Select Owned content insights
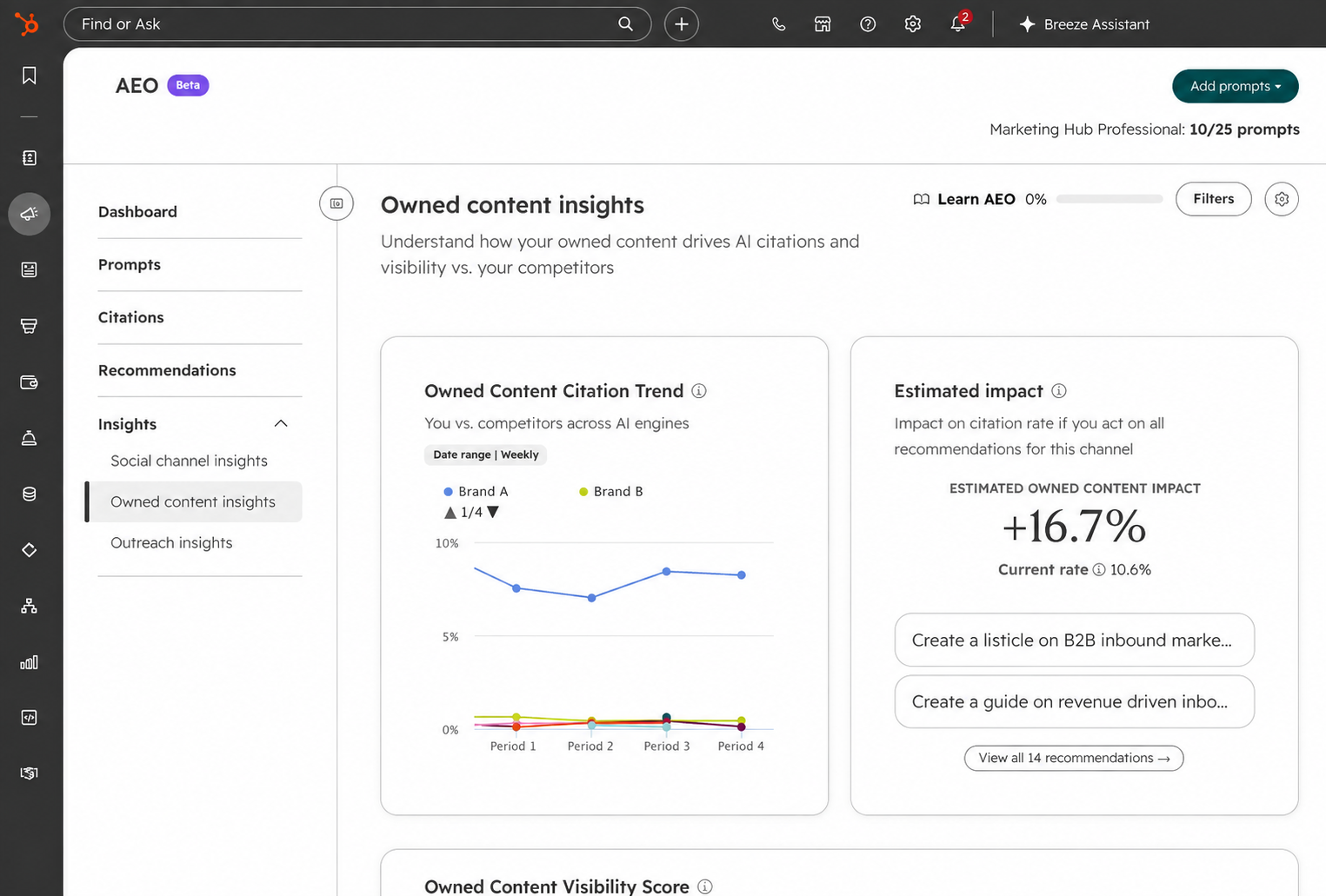 (x=195, y=502)
